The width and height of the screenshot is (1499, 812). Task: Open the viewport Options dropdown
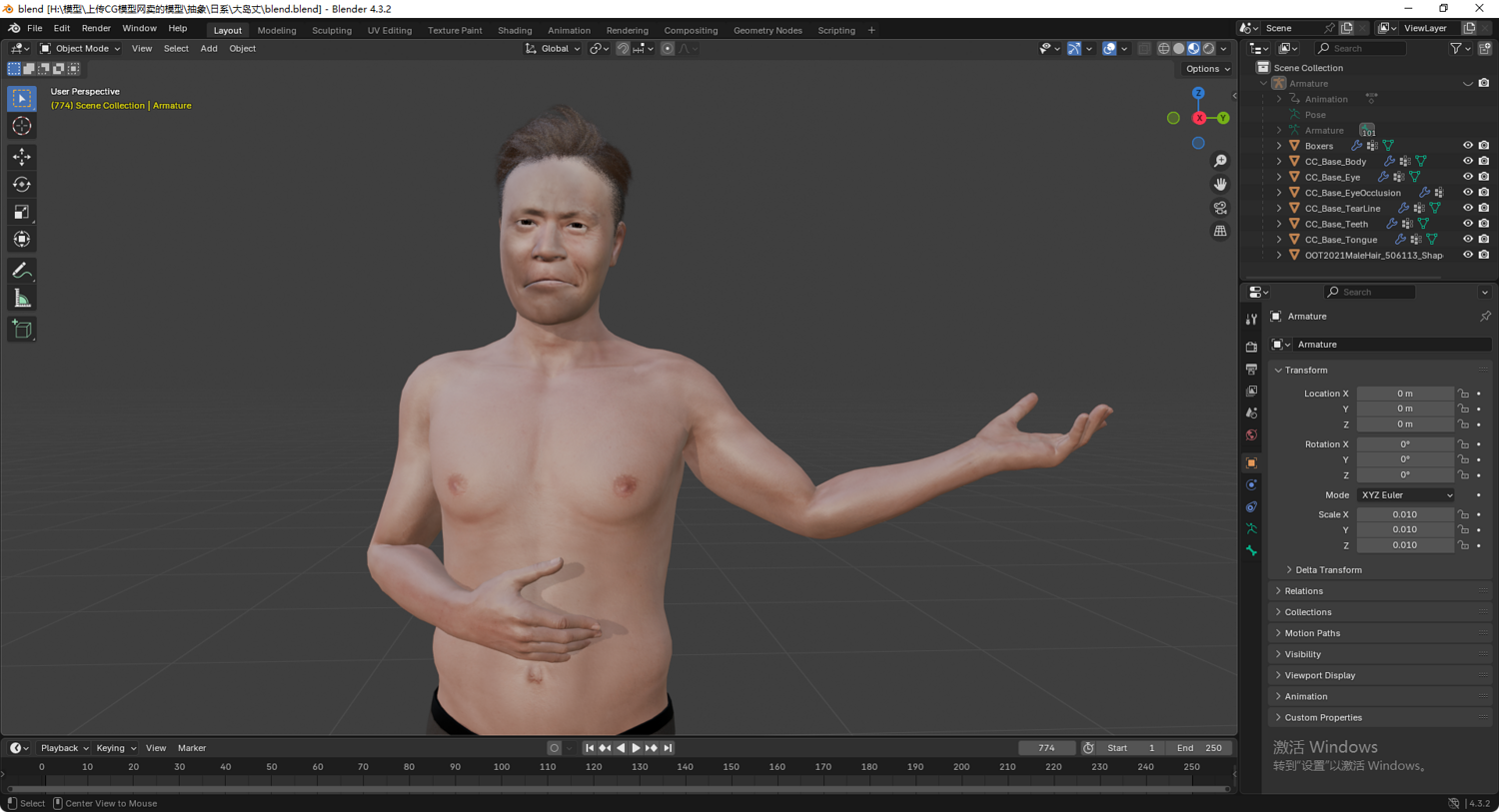[1207, 69]
